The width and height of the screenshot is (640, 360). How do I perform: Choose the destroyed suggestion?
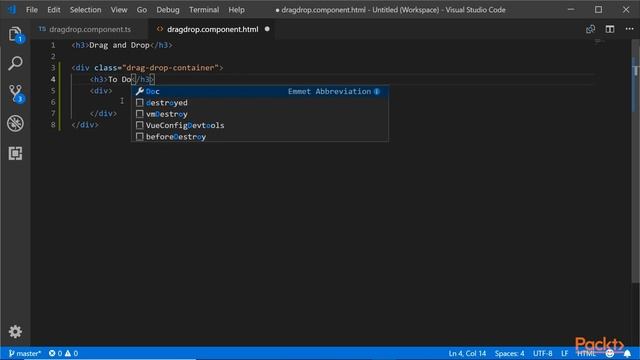pos(260,103)
